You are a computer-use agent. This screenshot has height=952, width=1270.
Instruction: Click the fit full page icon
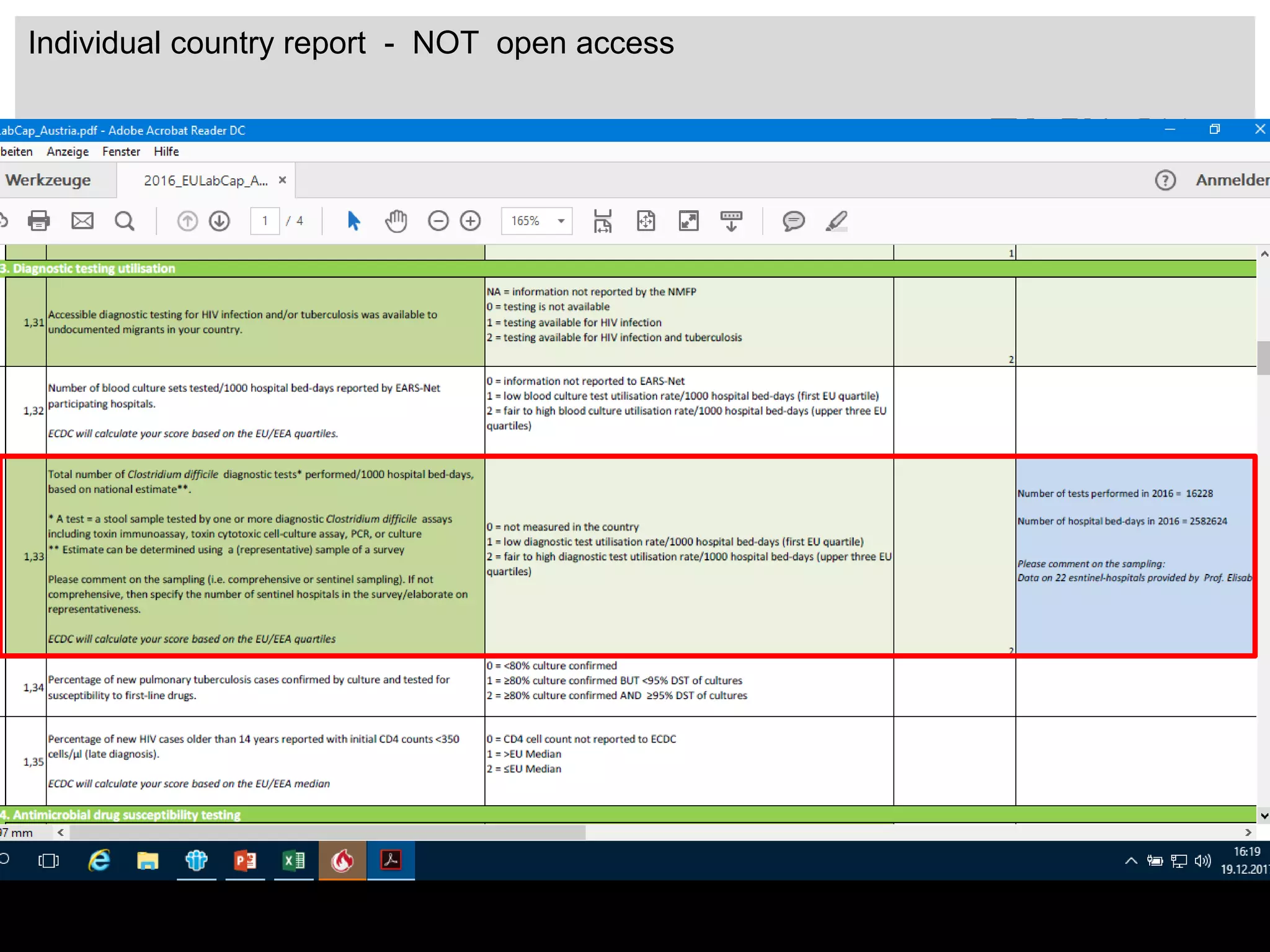tap(646, 221)
